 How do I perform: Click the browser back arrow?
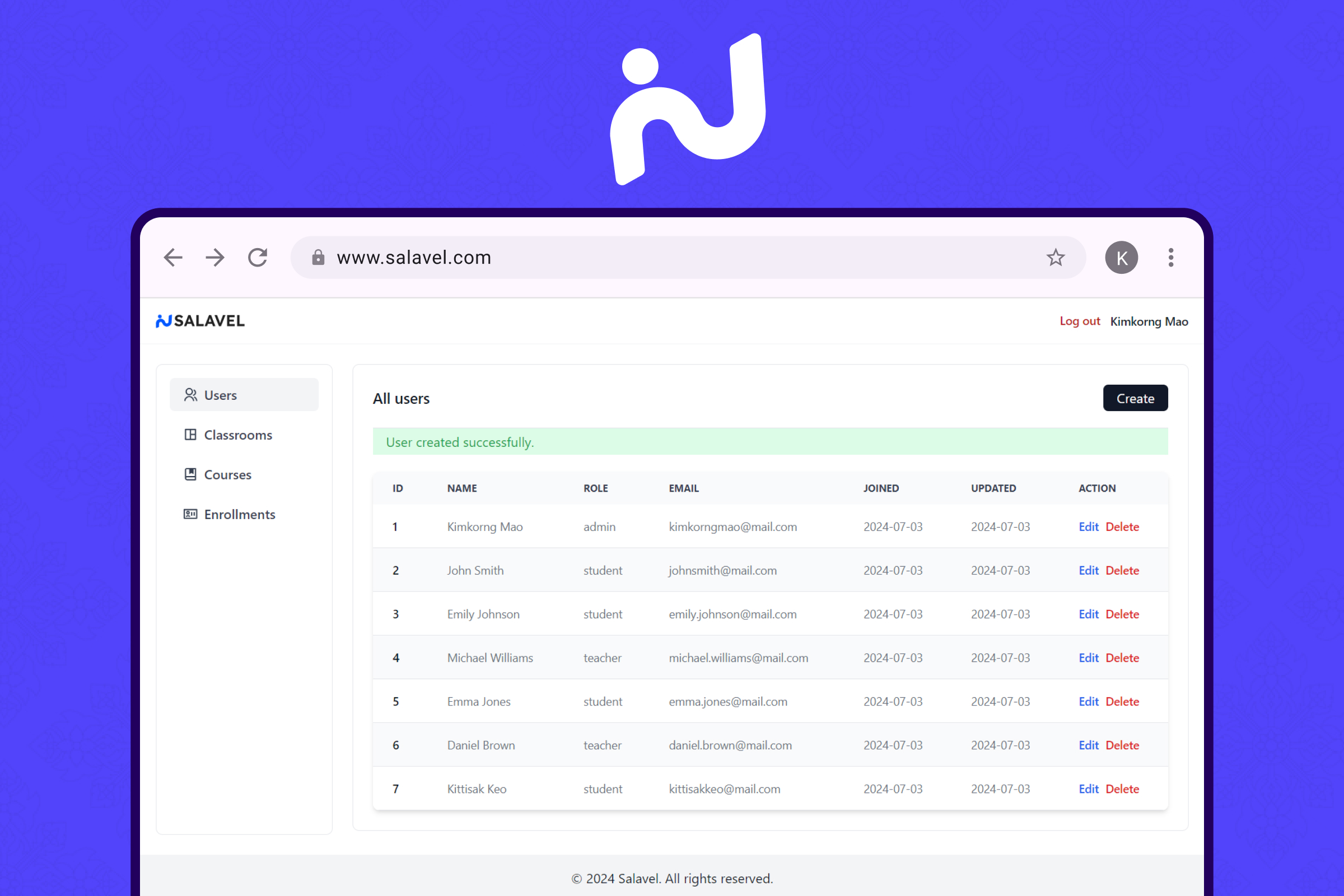tap(173, 258)
